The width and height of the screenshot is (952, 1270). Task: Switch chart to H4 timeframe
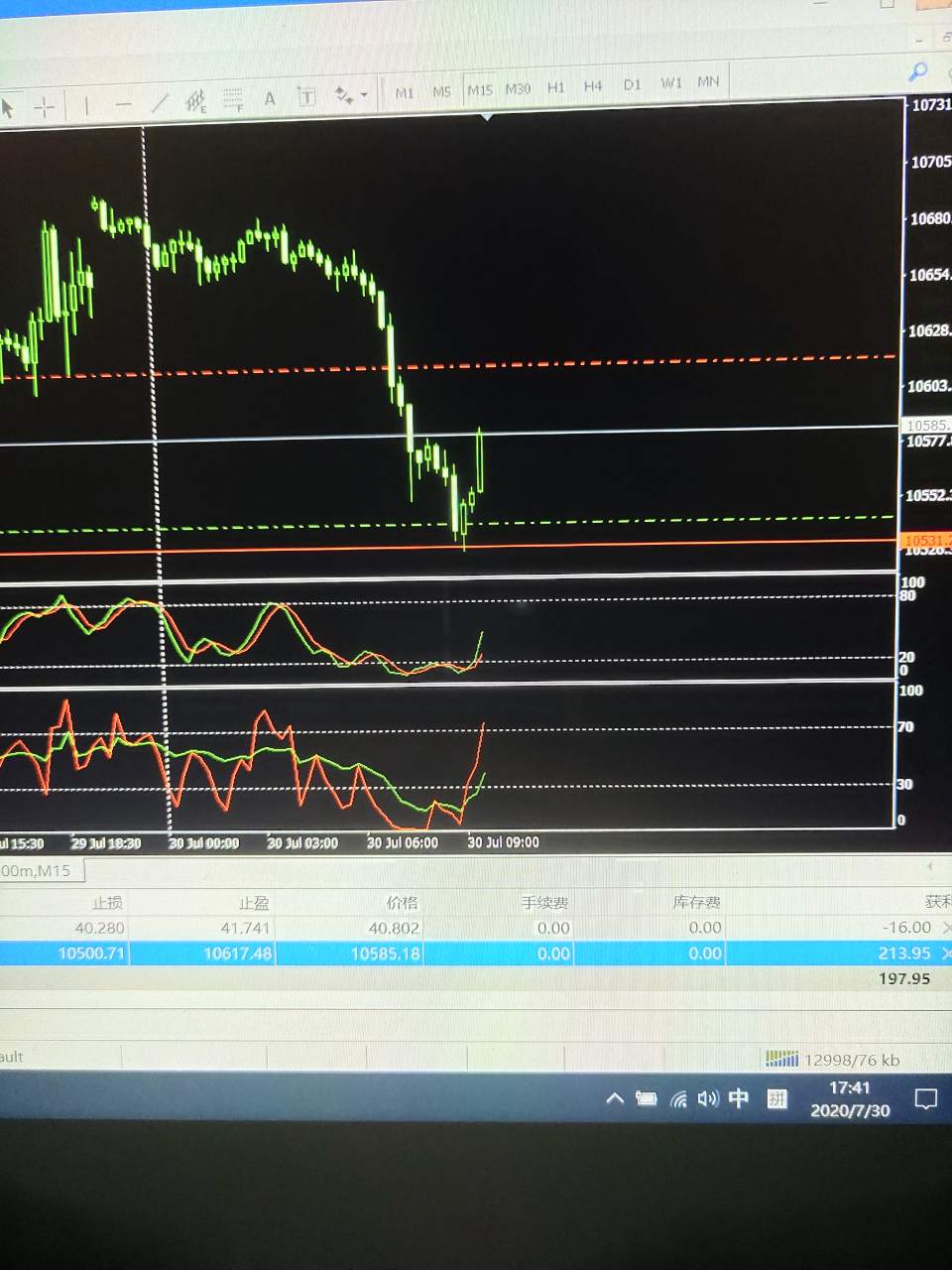click(593, 86)
